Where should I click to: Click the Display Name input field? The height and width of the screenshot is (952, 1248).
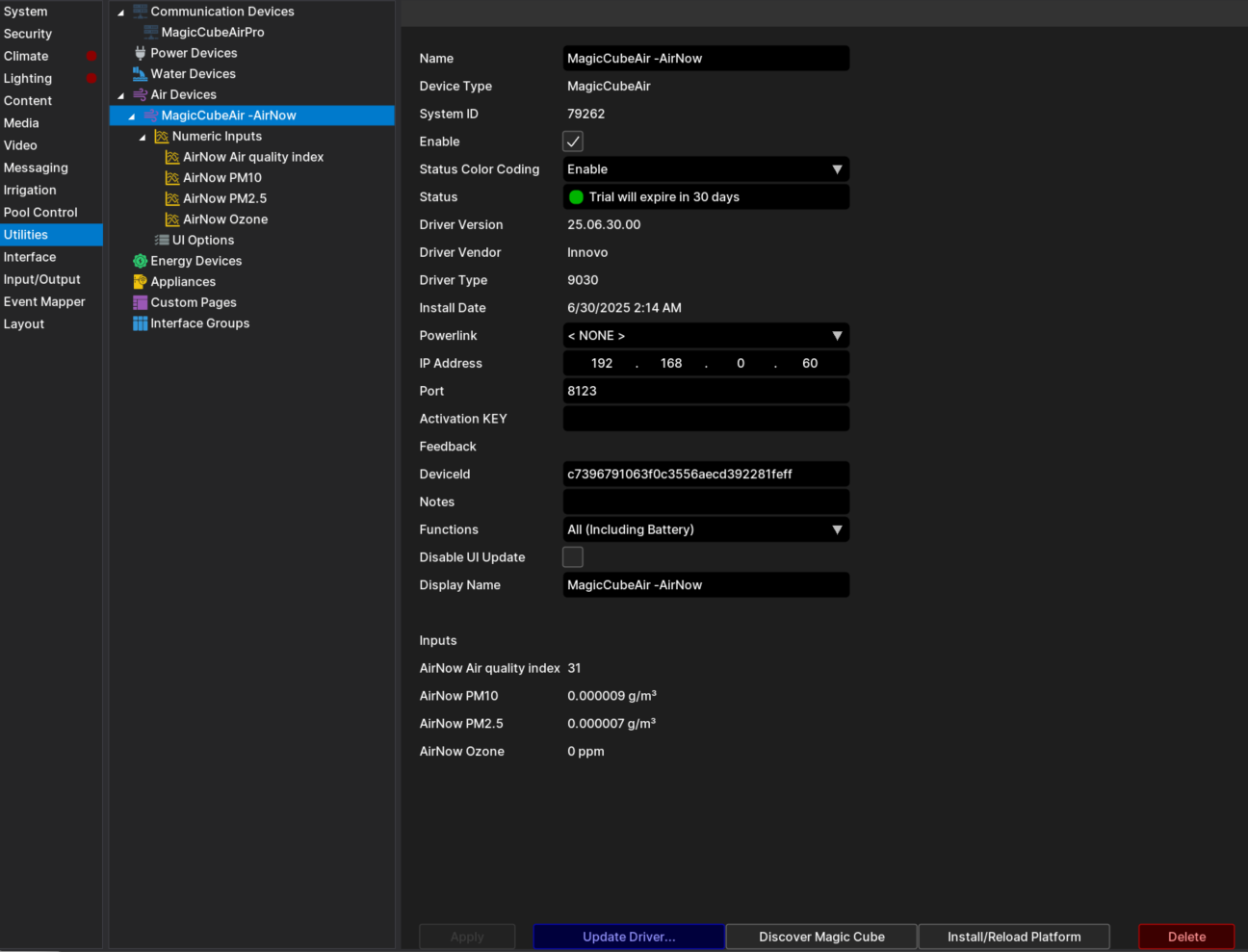[x=706, y=585]
